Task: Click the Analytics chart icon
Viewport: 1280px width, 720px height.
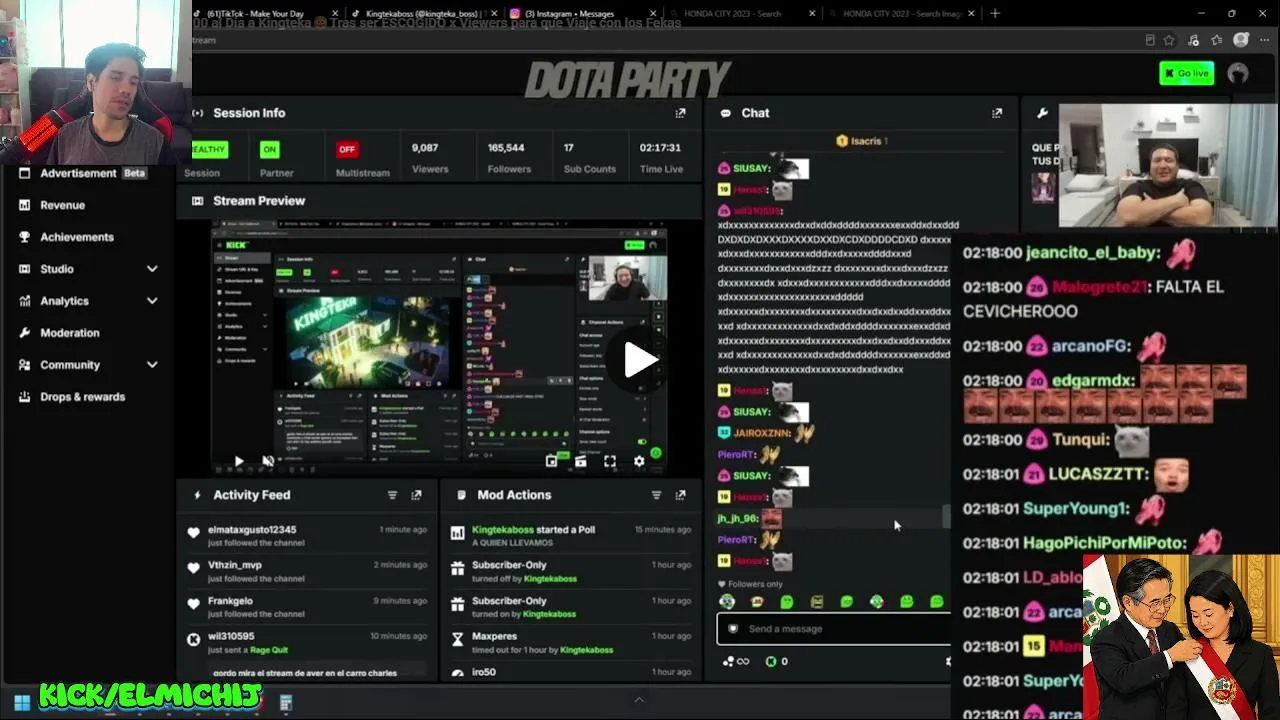Action: pos(24,301)
